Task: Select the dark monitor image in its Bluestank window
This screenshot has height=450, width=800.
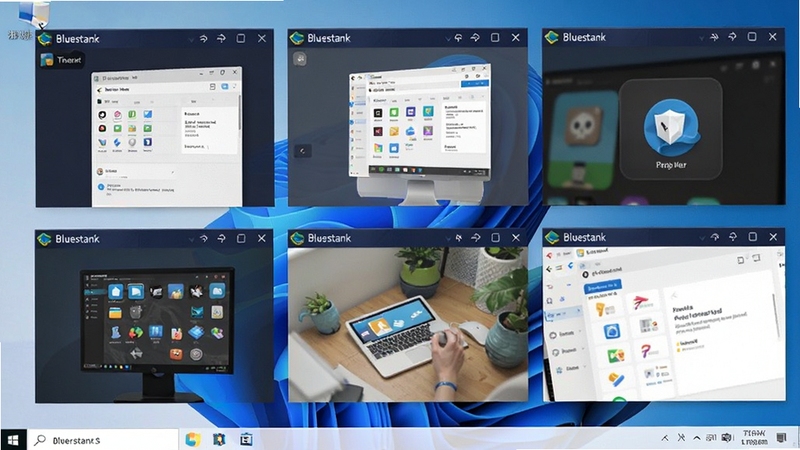Action: coord(157,333)
